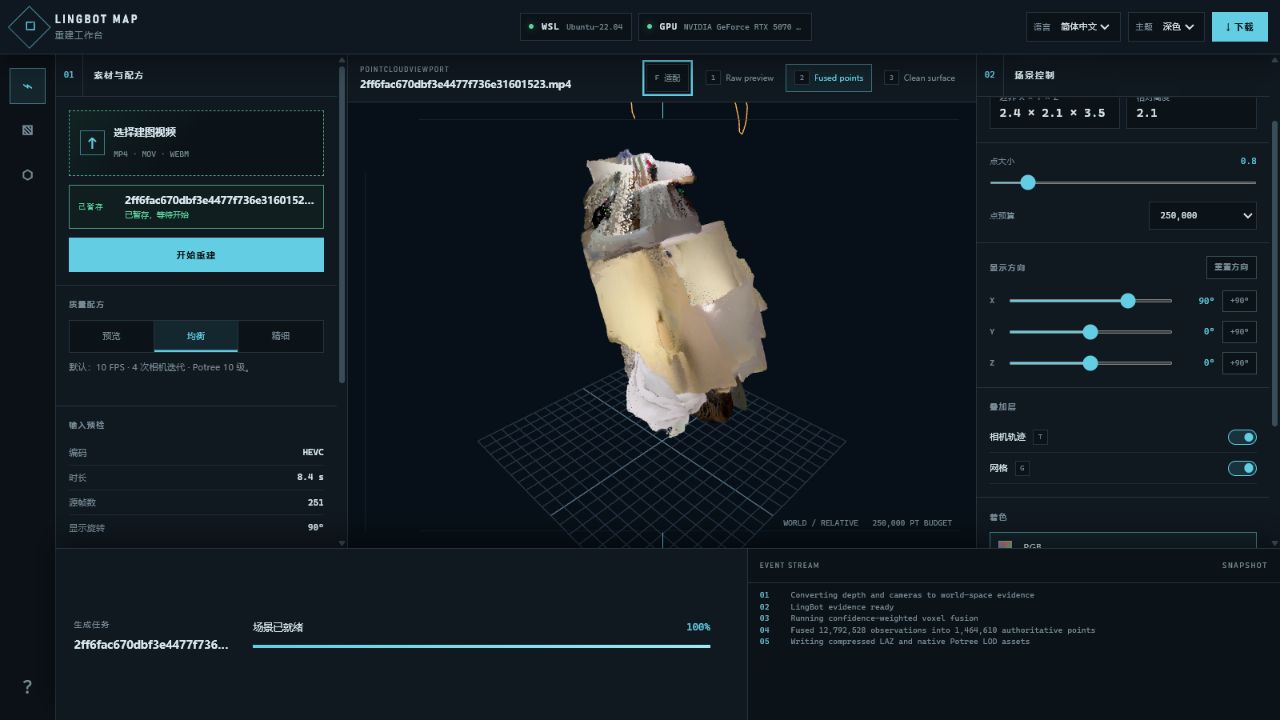Screen dimensions: 1280x720
Task: Click the viewport filename title
Action: (x=465, y=84)
